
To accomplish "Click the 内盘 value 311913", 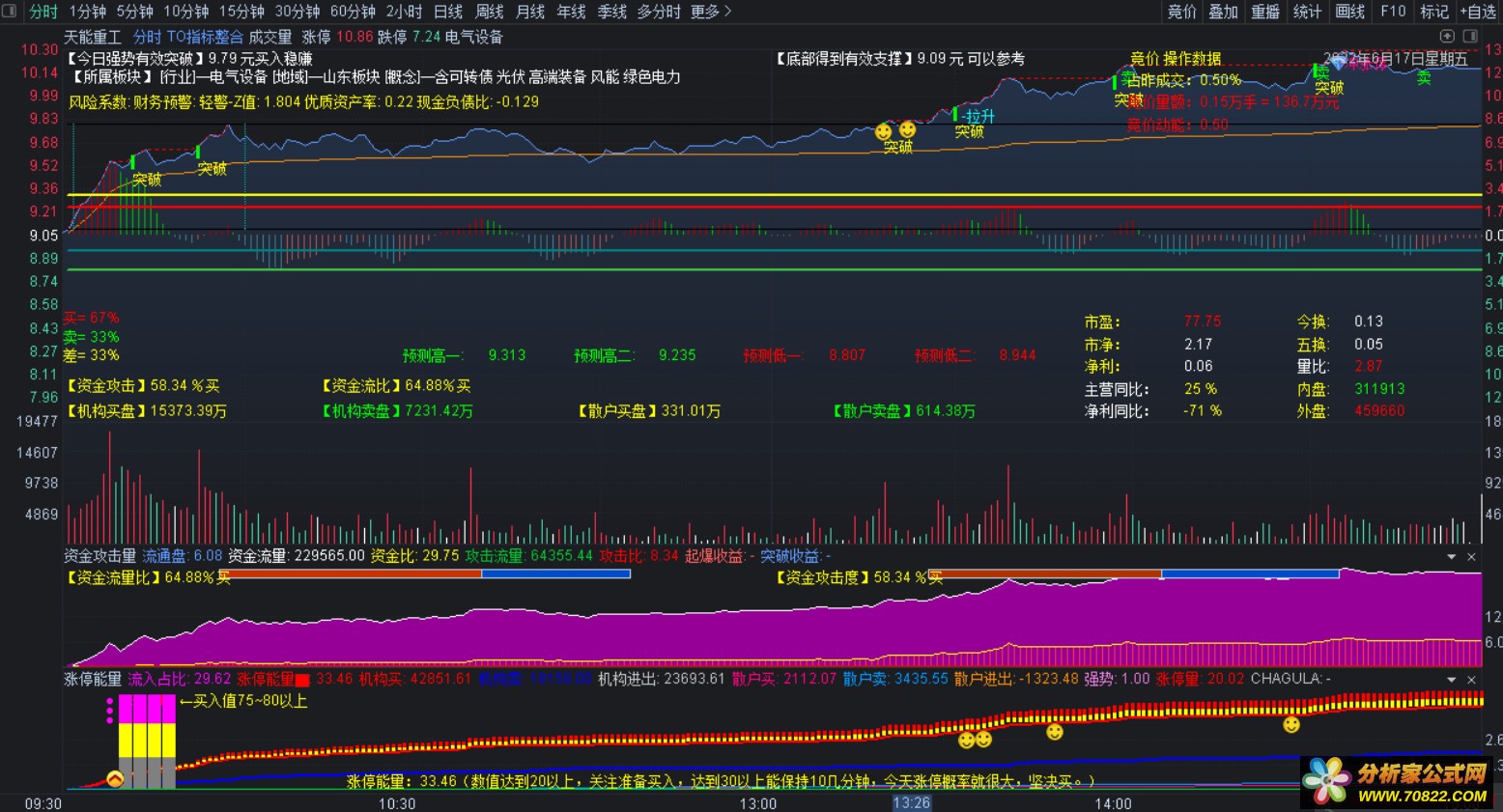I will tap(1379, 388).
